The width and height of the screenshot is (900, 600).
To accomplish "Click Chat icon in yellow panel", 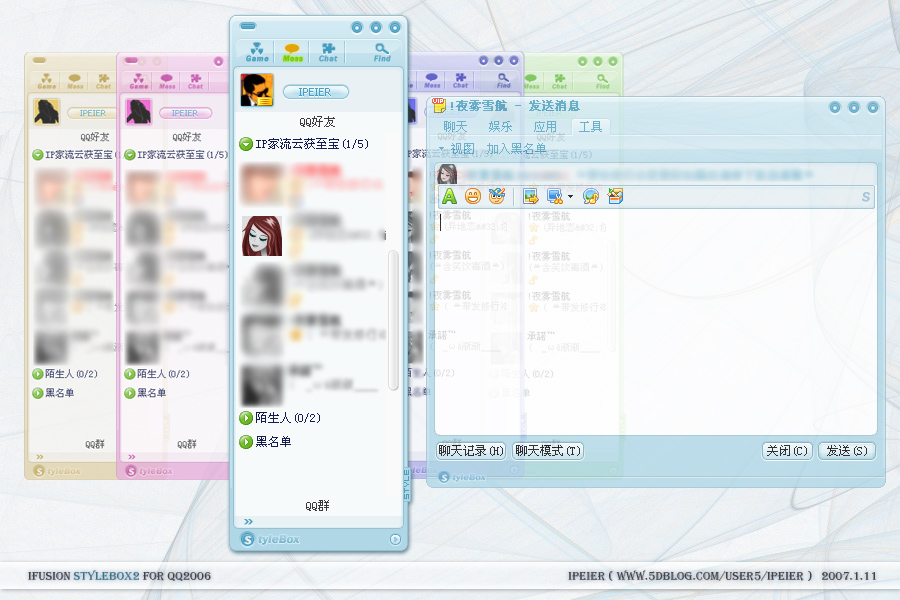I will (x=103, y=81).
